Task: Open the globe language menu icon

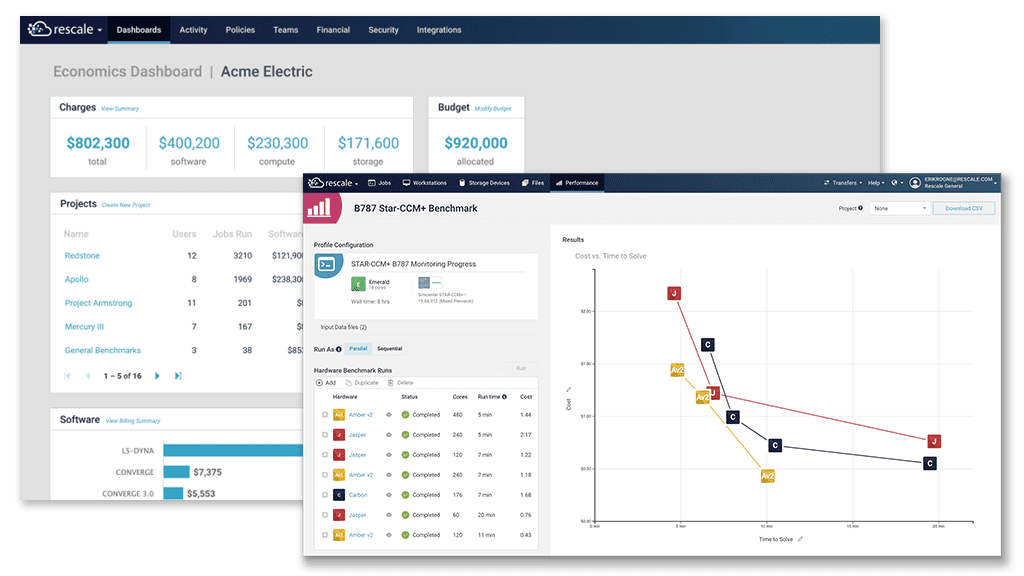Action: point(895,183)
